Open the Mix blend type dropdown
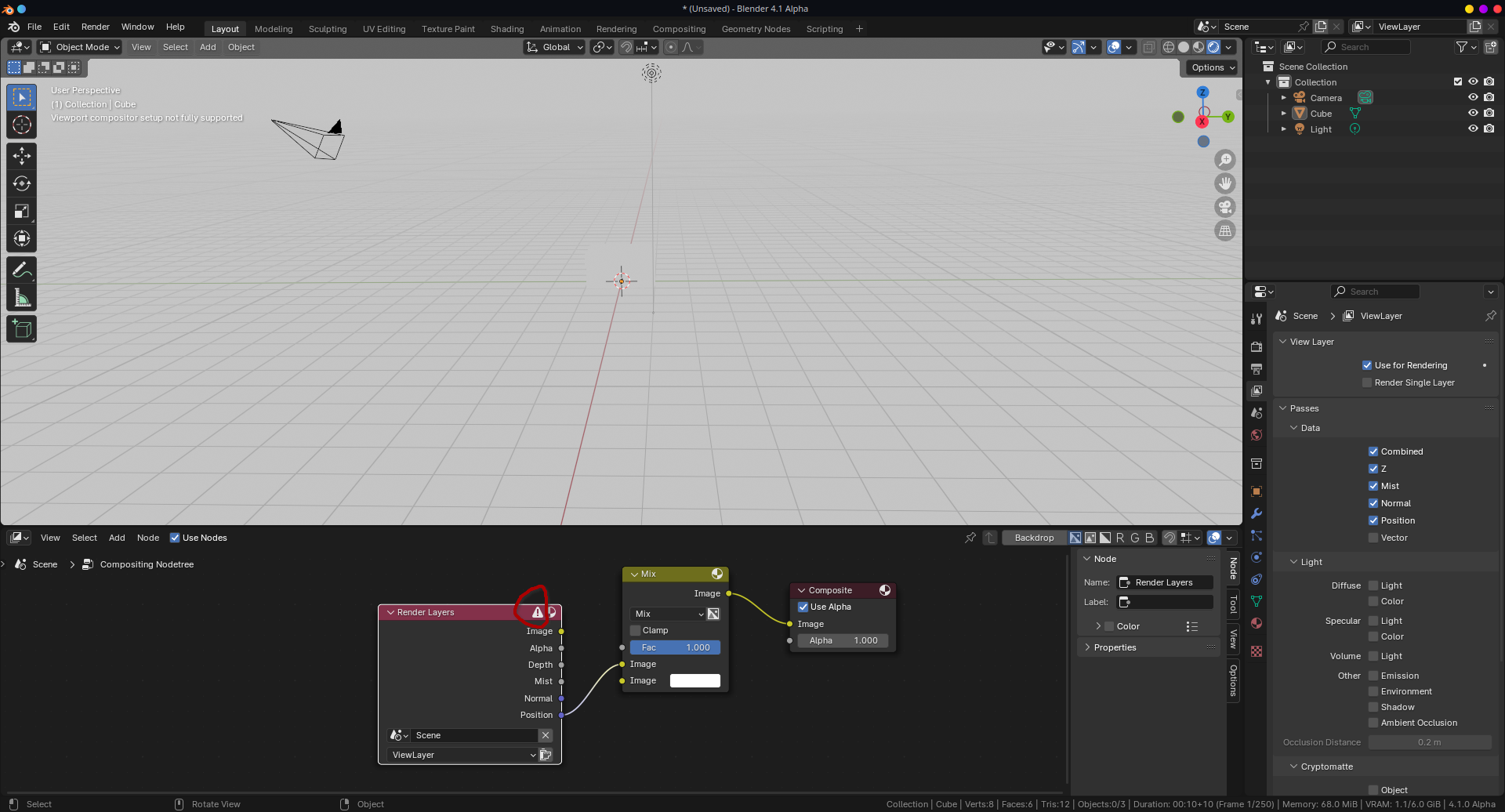The height and width of the screenshot is (812, 1505). 668,614
